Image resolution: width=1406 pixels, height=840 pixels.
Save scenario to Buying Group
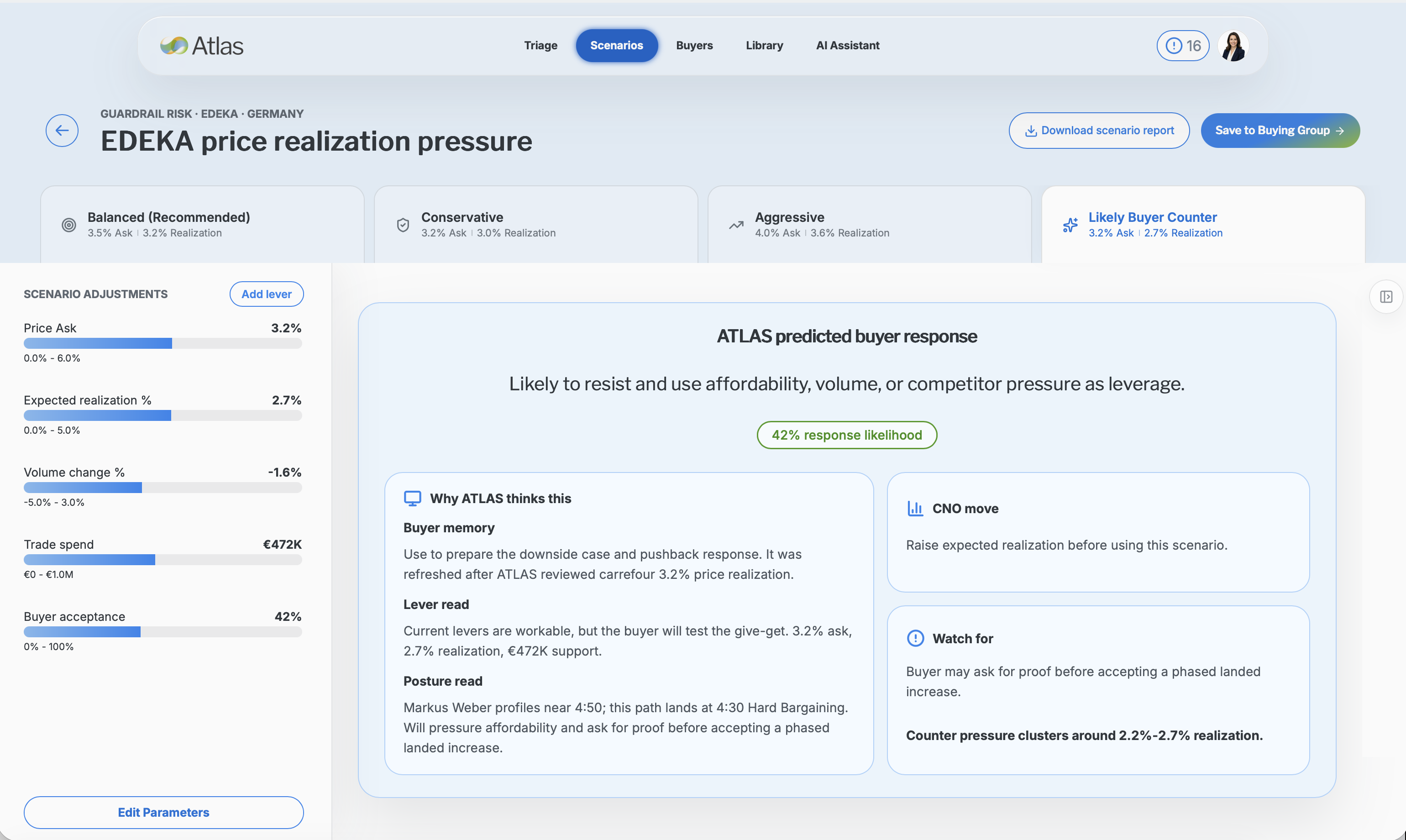[x=1280, y=131]
